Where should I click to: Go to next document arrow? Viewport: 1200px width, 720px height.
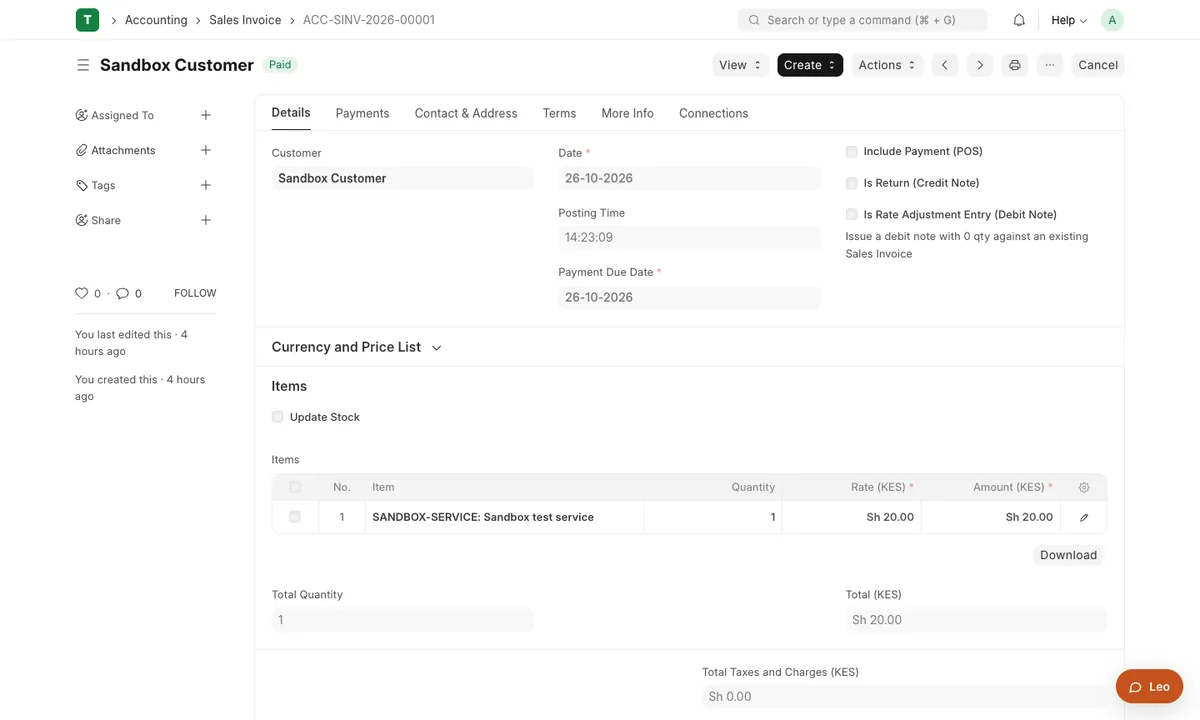tap(980, 65)
